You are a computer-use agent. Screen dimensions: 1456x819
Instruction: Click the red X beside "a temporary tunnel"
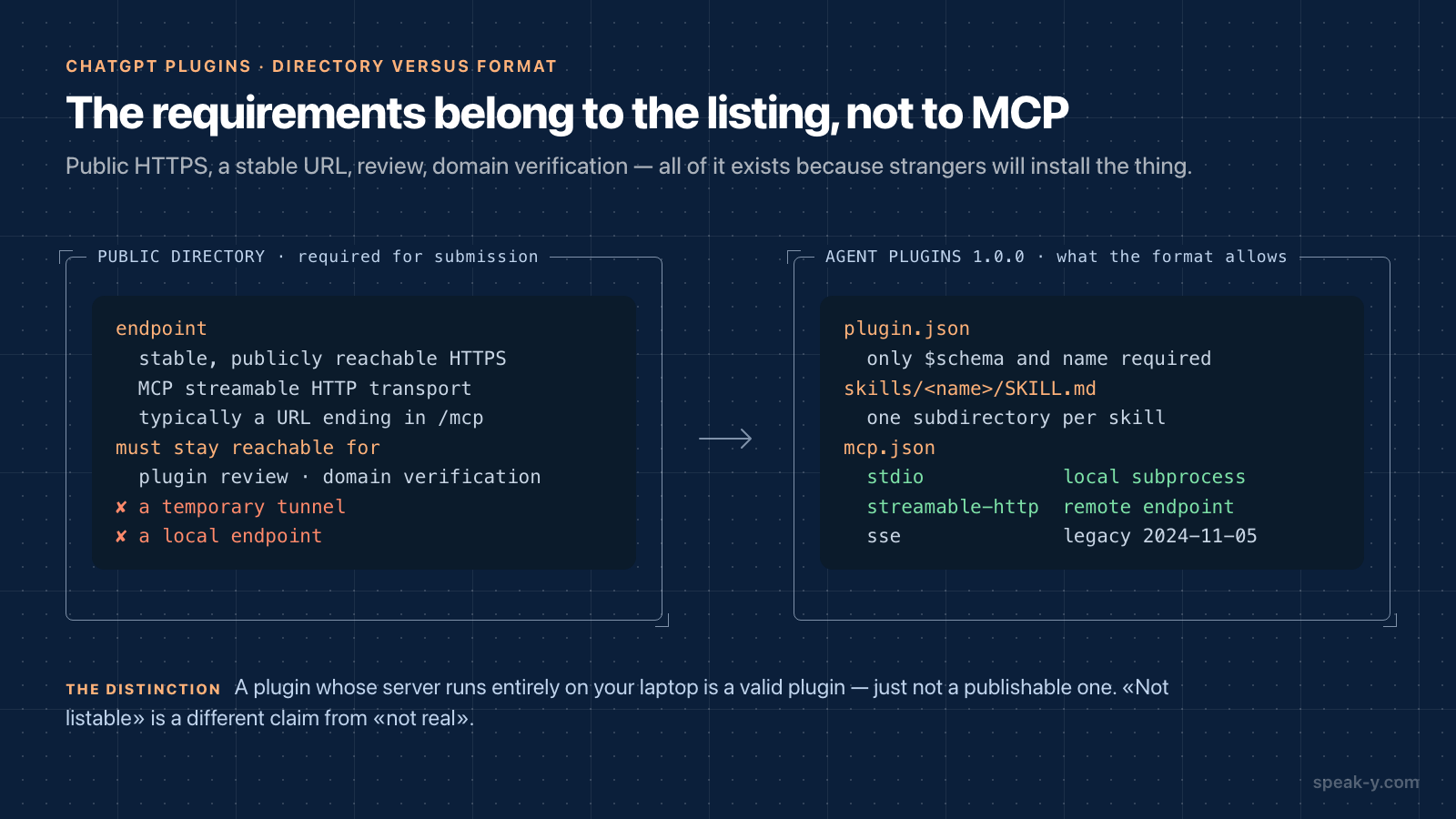[121, 507]
